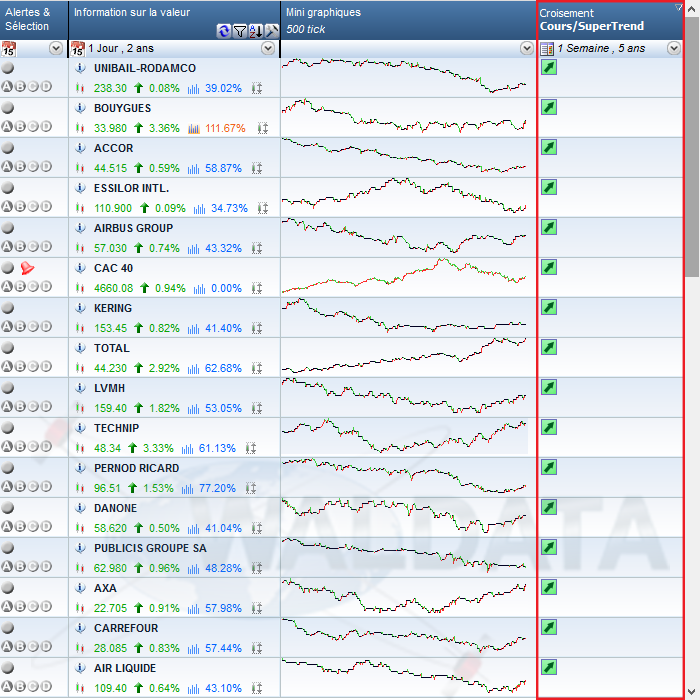Viewport: 700px width, 700px height.
Task: Click the corner triangle on the Croisement column header
Action: coord(678,7)
